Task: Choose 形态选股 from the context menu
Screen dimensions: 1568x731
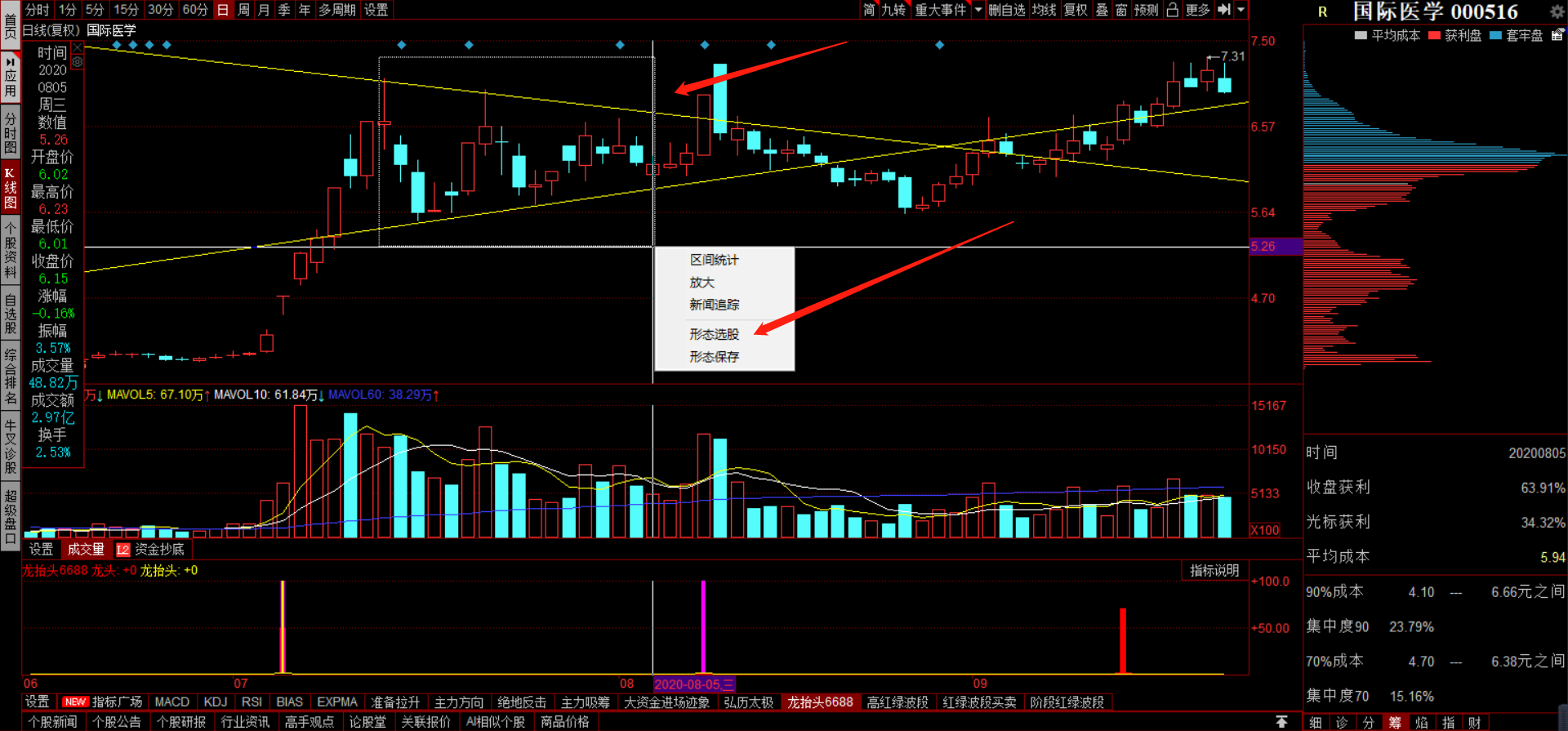Action: [x=714, y=334]
